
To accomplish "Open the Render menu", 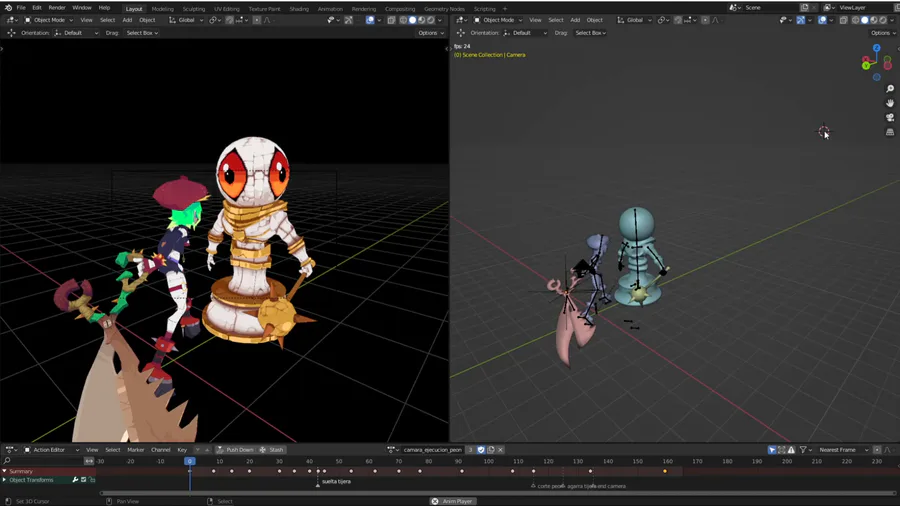I will coord(57,8).
